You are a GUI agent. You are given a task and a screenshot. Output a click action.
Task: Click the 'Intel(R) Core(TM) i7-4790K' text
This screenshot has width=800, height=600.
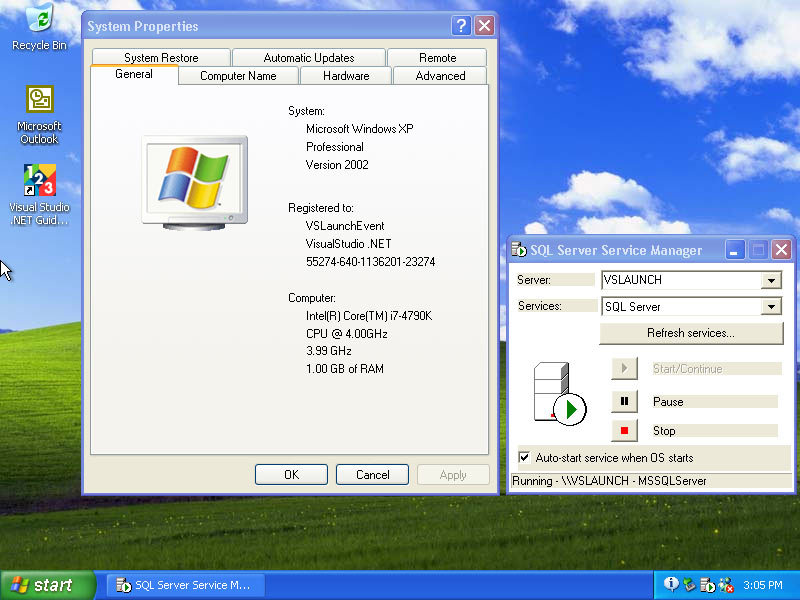point(369,316)
